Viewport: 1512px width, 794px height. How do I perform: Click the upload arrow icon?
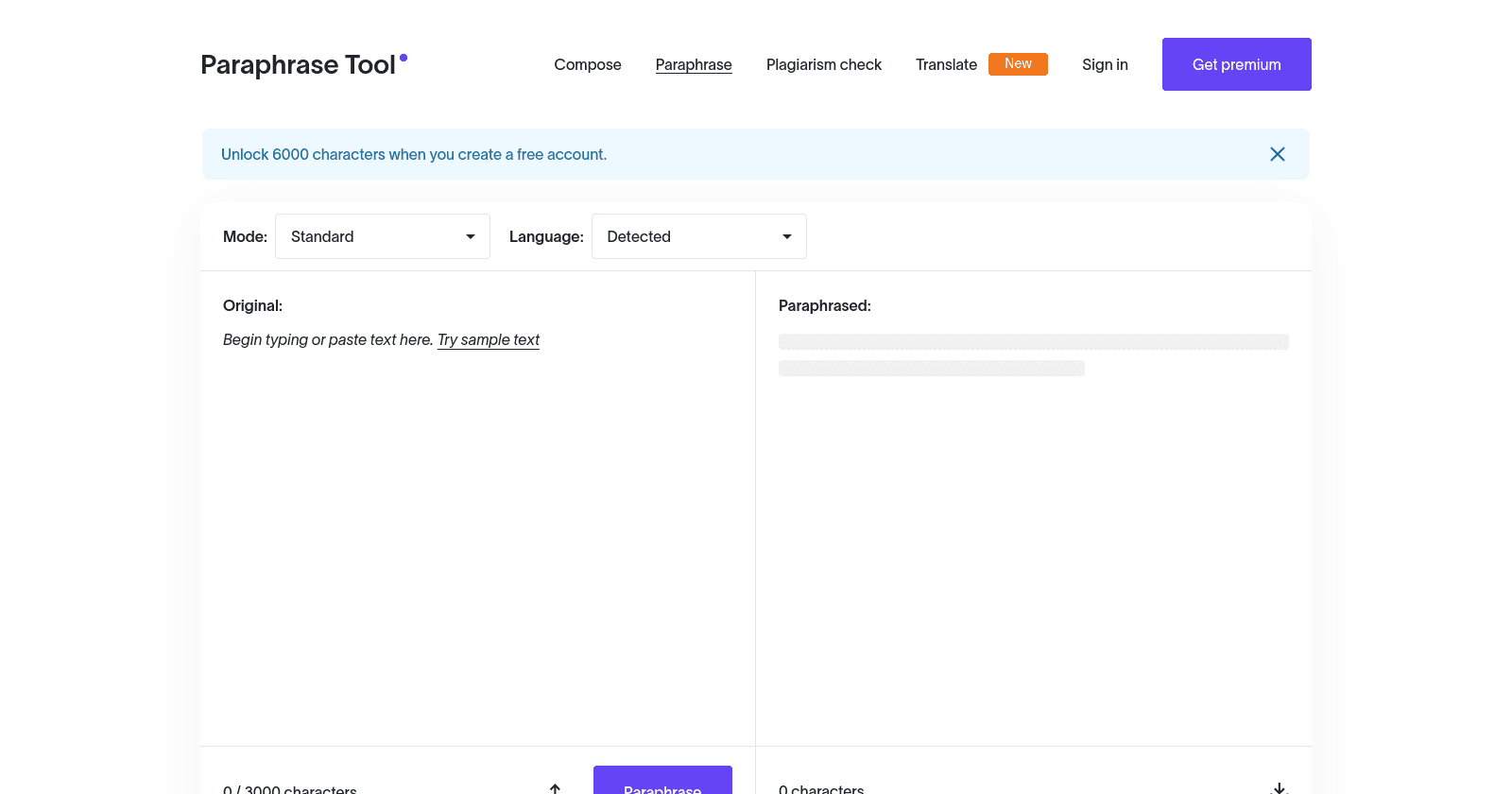[x=556, y=788]
